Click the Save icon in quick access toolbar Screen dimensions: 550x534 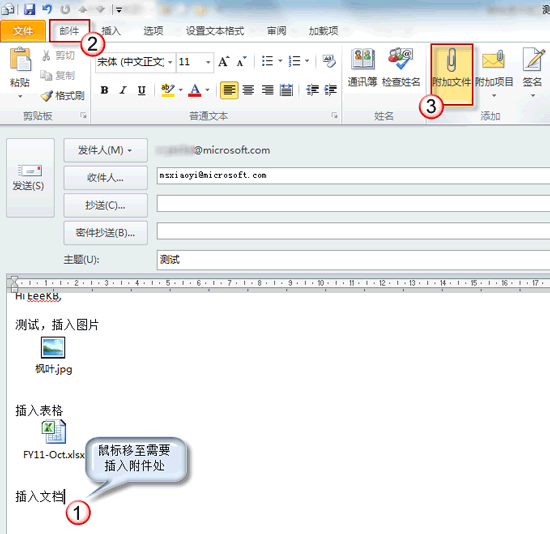[29, 9]
